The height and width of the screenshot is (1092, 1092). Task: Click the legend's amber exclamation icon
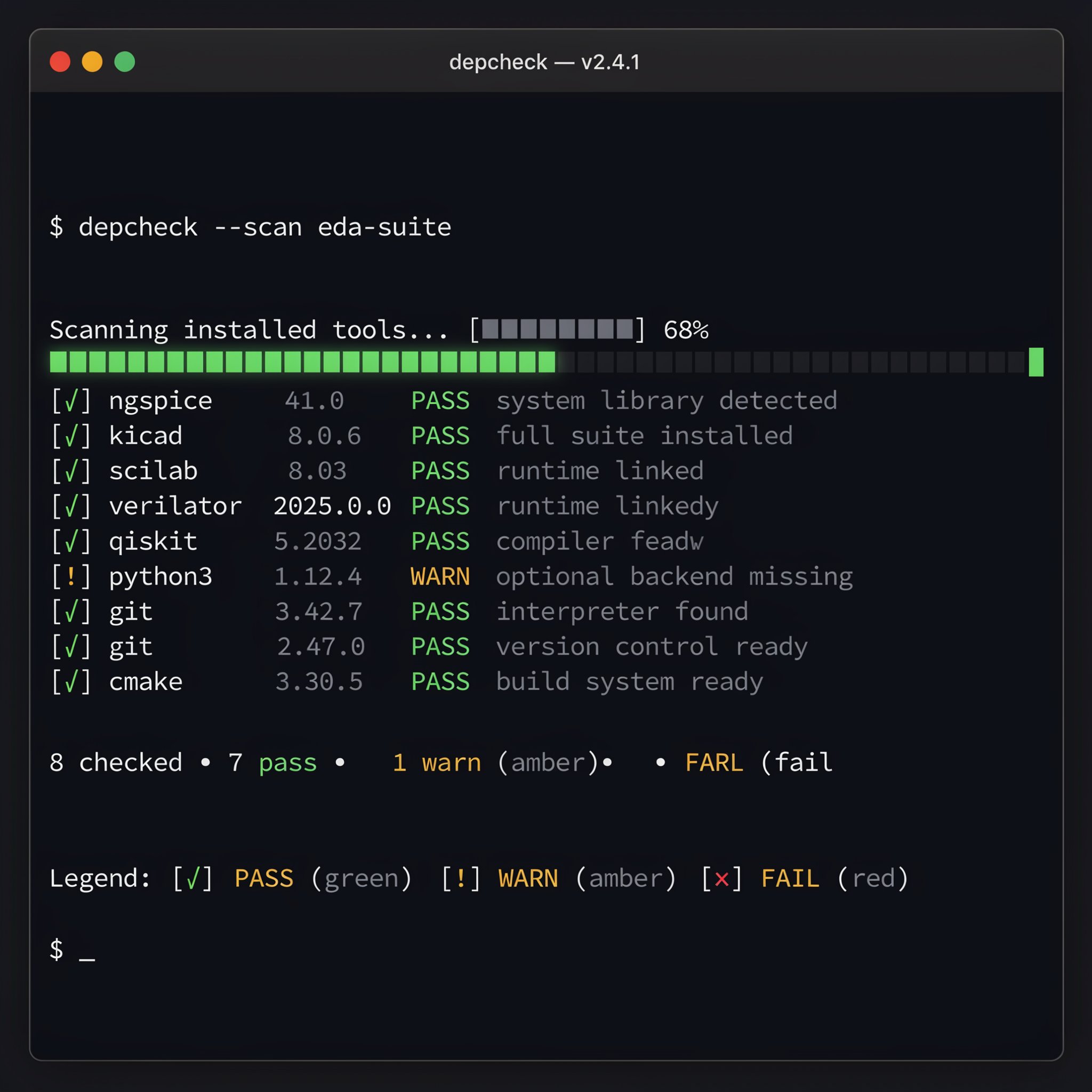click(461, 879)
